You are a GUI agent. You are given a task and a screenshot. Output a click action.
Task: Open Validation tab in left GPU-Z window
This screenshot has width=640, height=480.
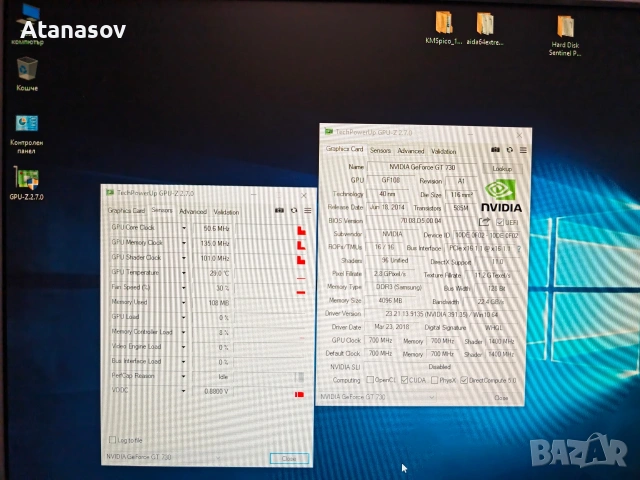pyautogui.click(x=226, y=212)
